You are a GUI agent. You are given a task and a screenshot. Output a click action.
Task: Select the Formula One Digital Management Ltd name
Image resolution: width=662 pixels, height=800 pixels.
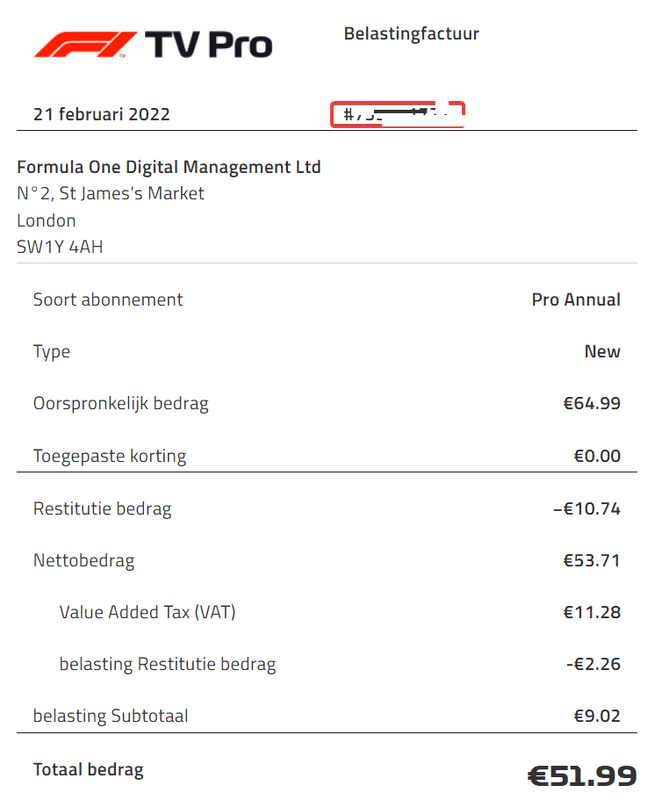point(169,167)
